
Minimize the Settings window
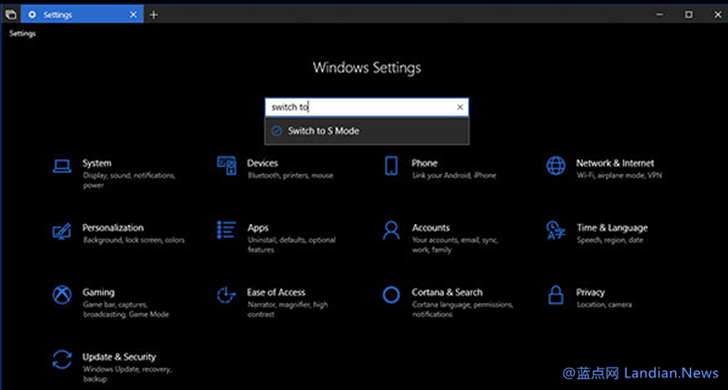point(659,14)
